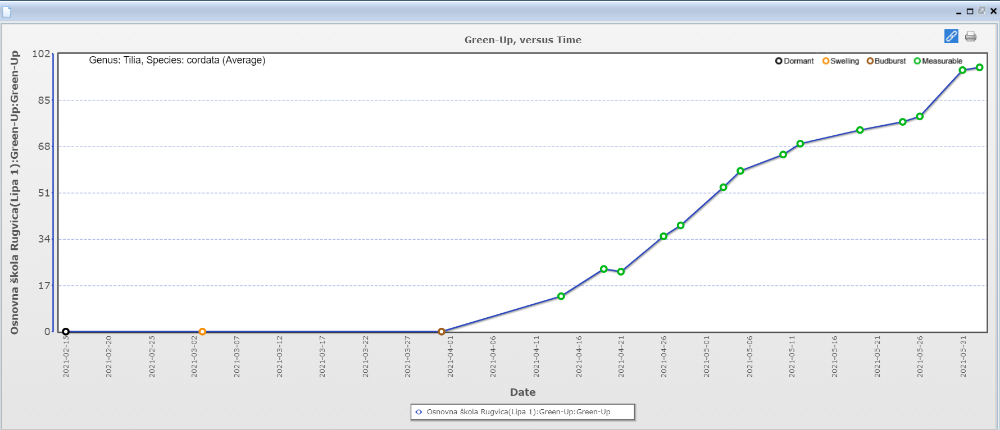
Task: Click the Dormant legend marker
Action: click(779, 61)
